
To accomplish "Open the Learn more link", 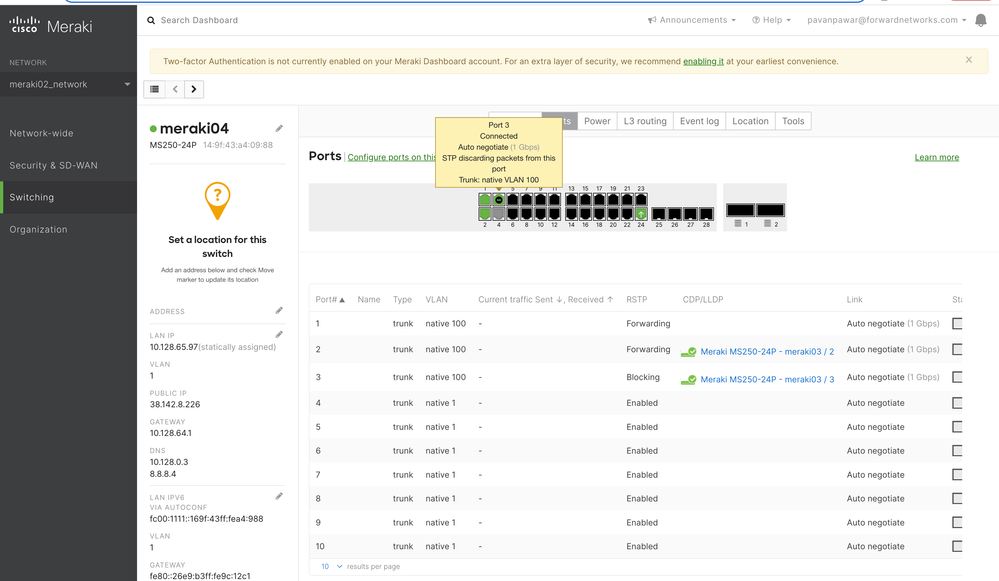I will pos(936,157).
